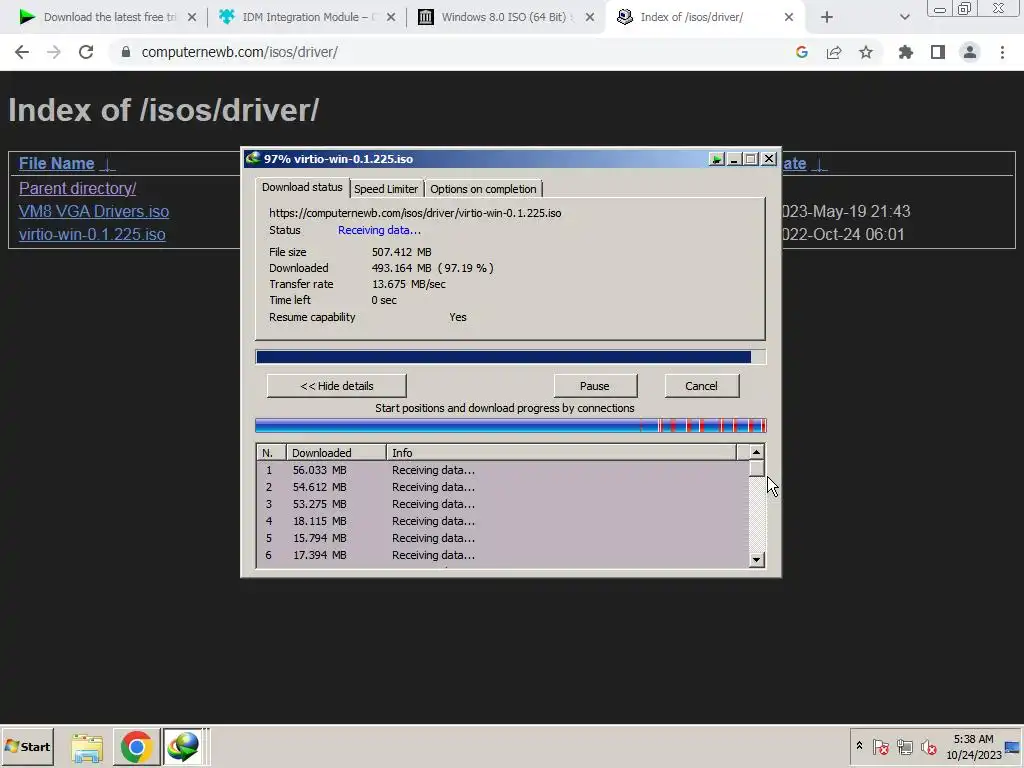Open the virtio-win-0.1.225.iso link
This screenshot has width=1024, height=768.
click(x=92, y=234)
